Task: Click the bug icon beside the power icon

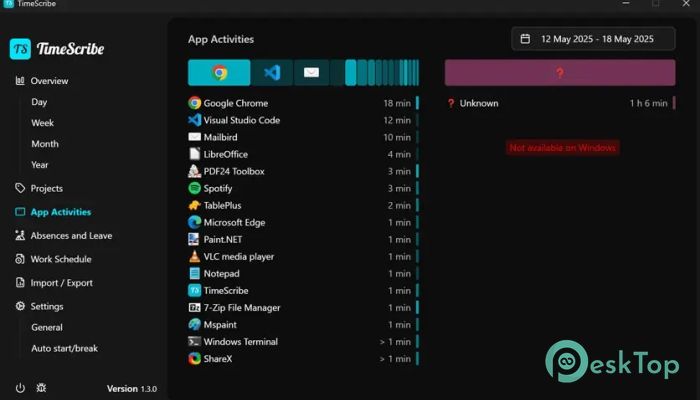Action: pyautogui.click(x=41, y=388)
